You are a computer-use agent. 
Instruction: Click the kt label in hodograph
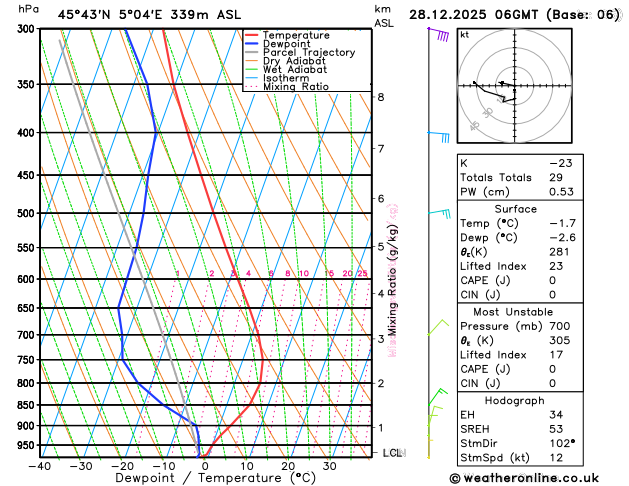click(465, 35)
